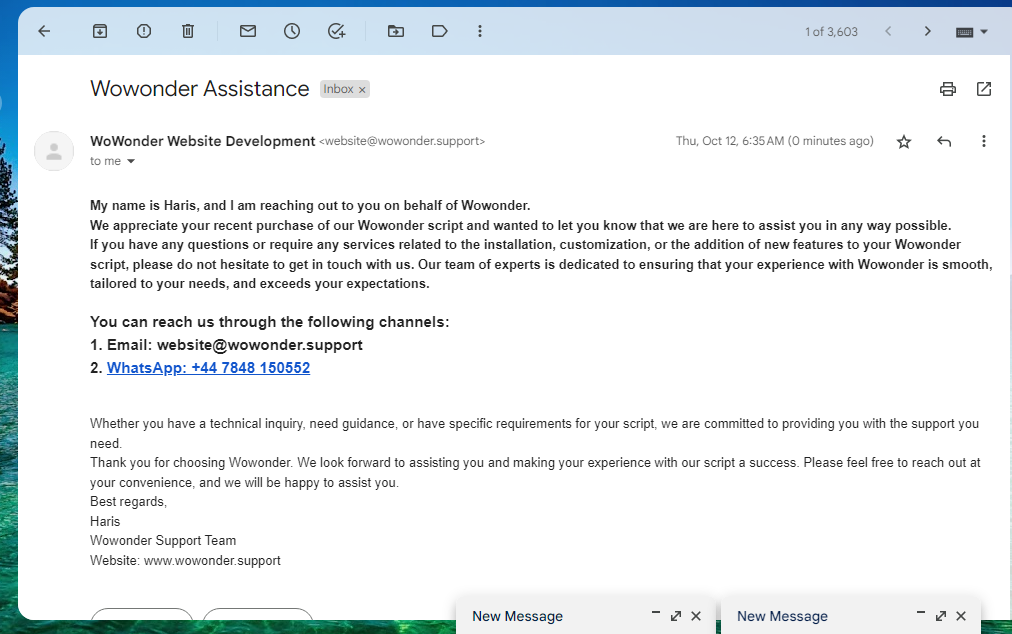Minimize the first New Message window
The height and width of the screenshot is (634, 1012).
tap(656, 614)
